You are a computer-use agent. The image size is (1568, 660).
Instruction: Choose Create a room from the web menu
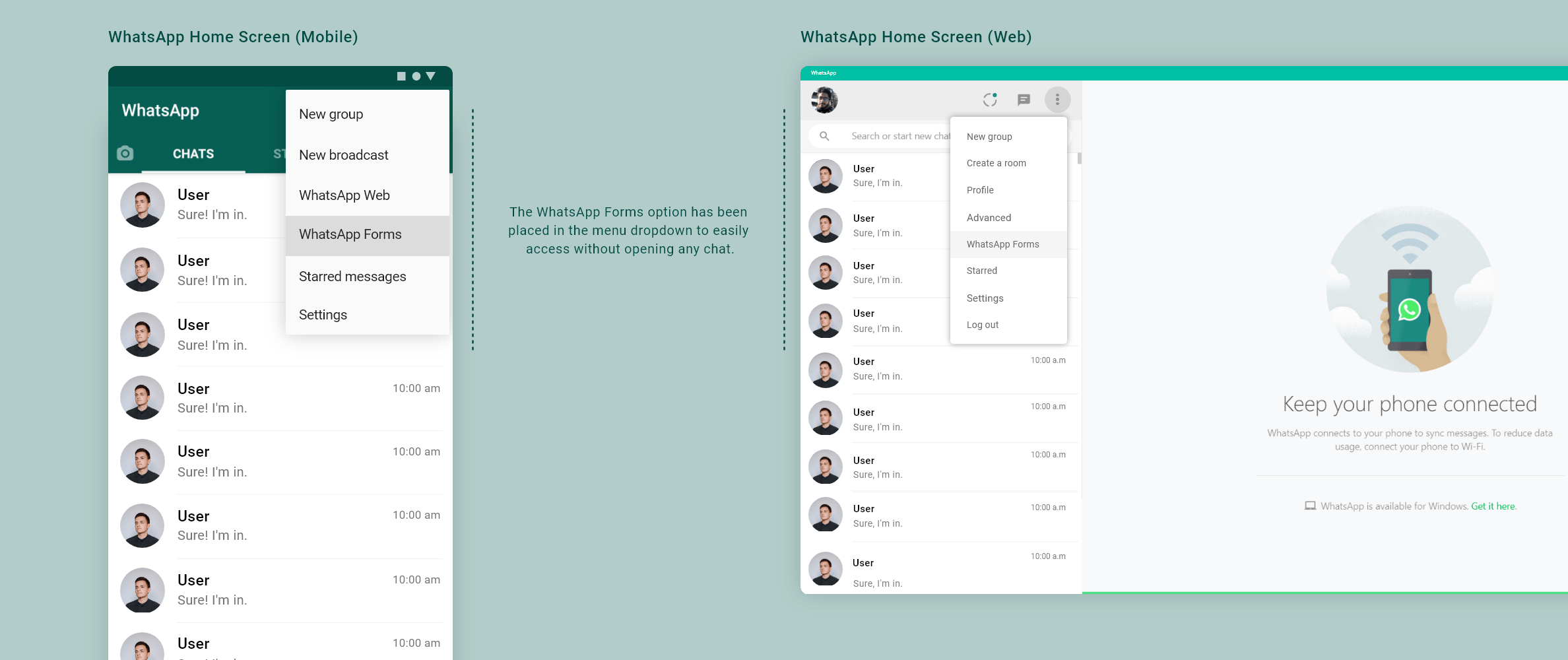pos(996,162)
